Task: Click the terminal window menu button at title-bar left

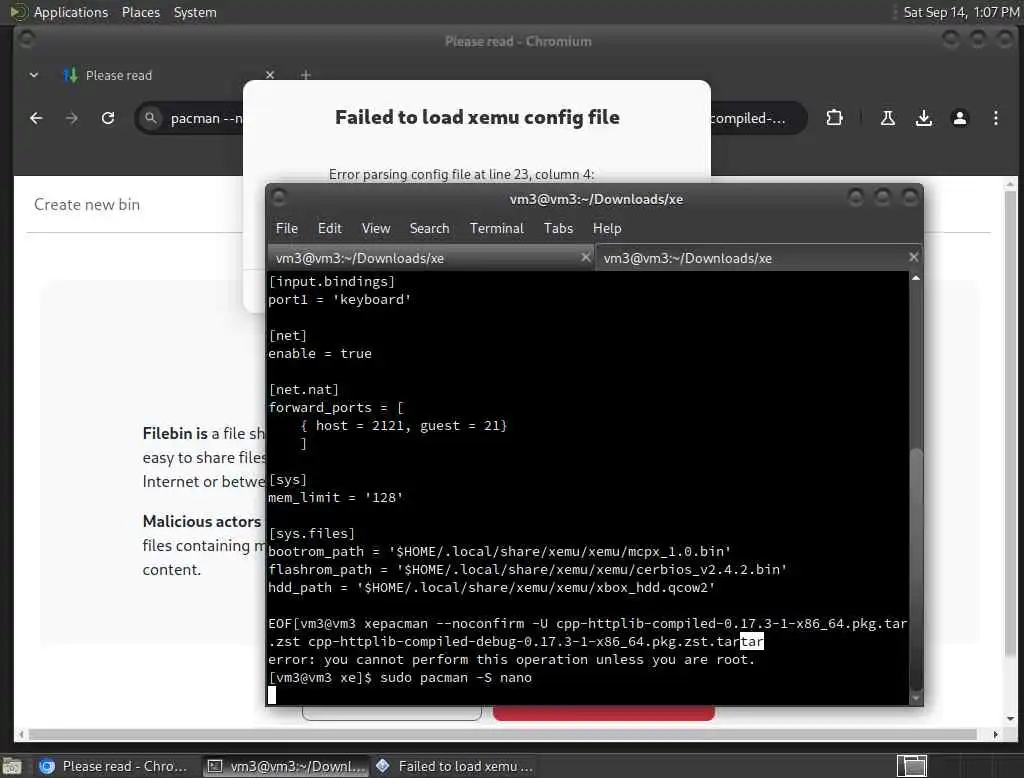Action: tap(279, 197)
